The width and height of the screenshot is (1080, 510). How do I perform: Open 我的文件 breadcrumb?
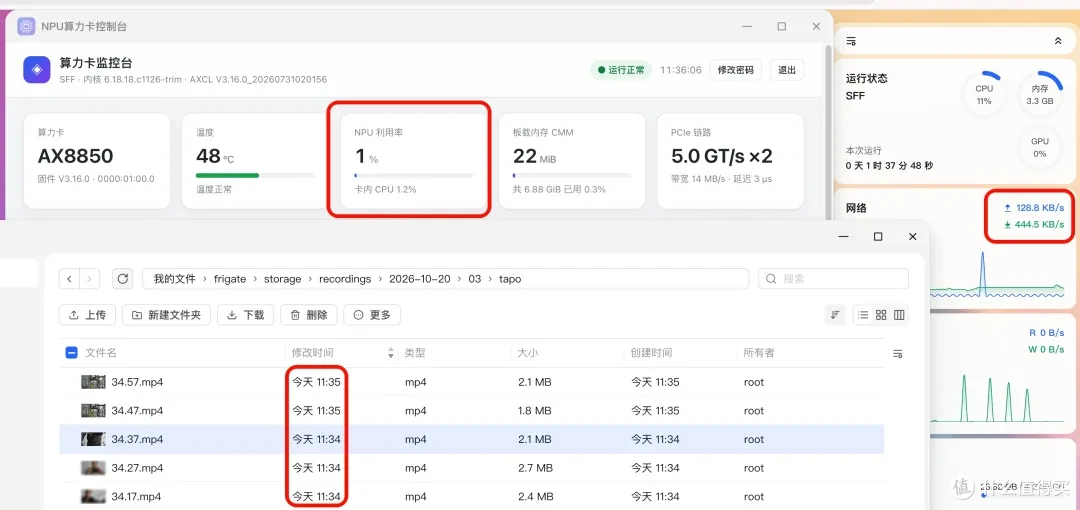coord(175,279)
